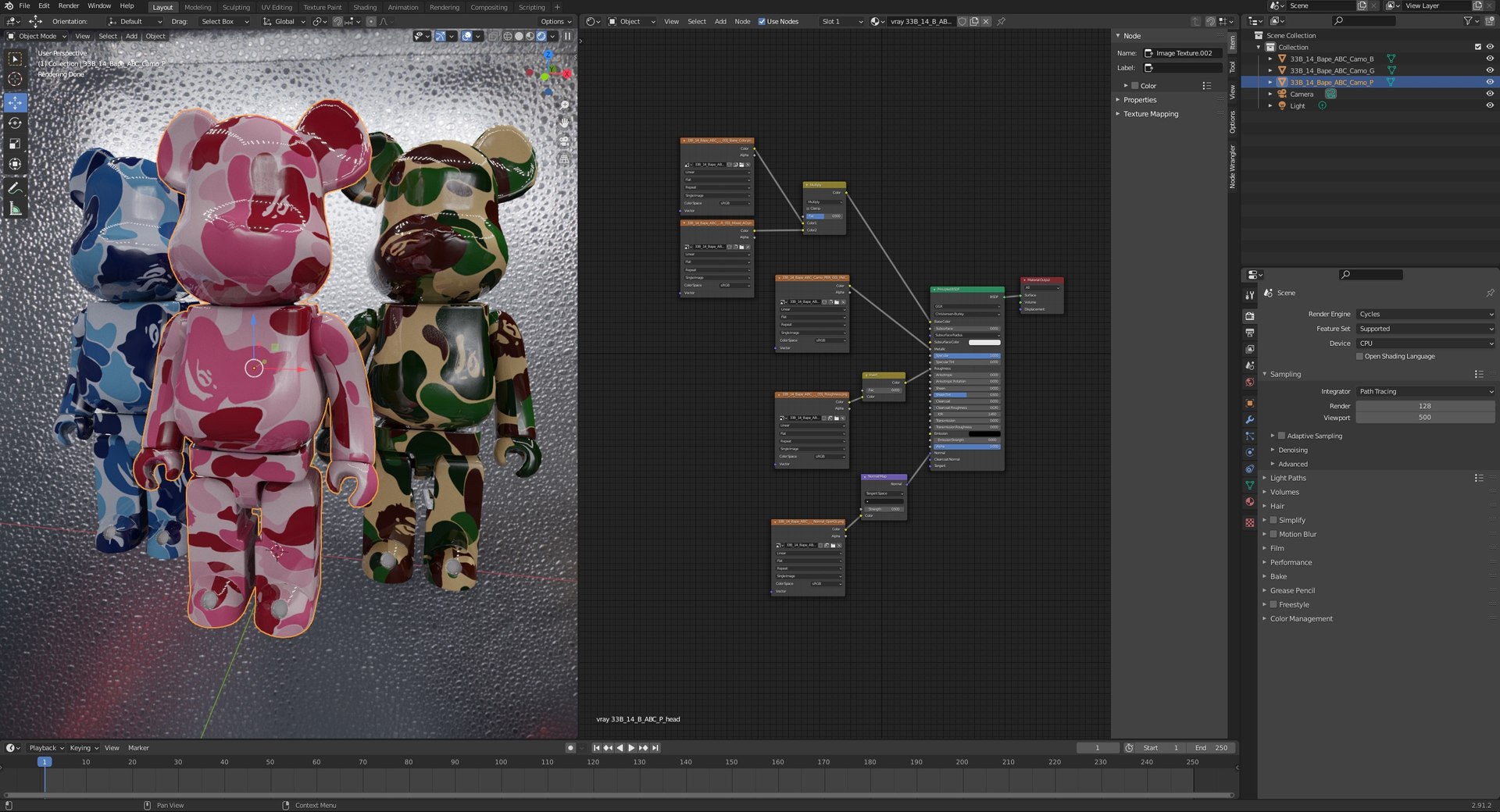The height and width of the screenshot is (812, 1500).
Task: Click the node Name field Image Texture.002
Action: pos(1183,53)
